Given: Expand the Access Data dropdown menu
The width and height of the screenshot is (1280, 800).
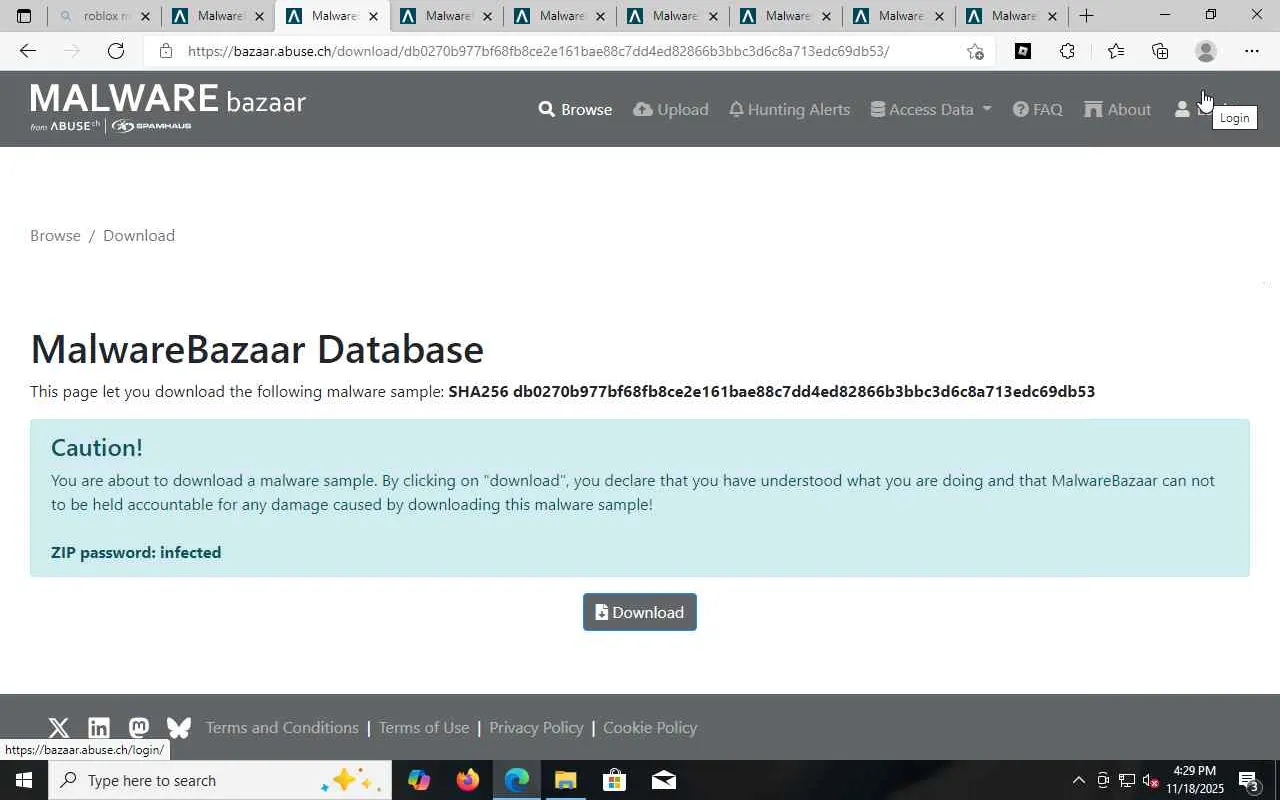Looking at the screenshot, I should tap(931, 109).
